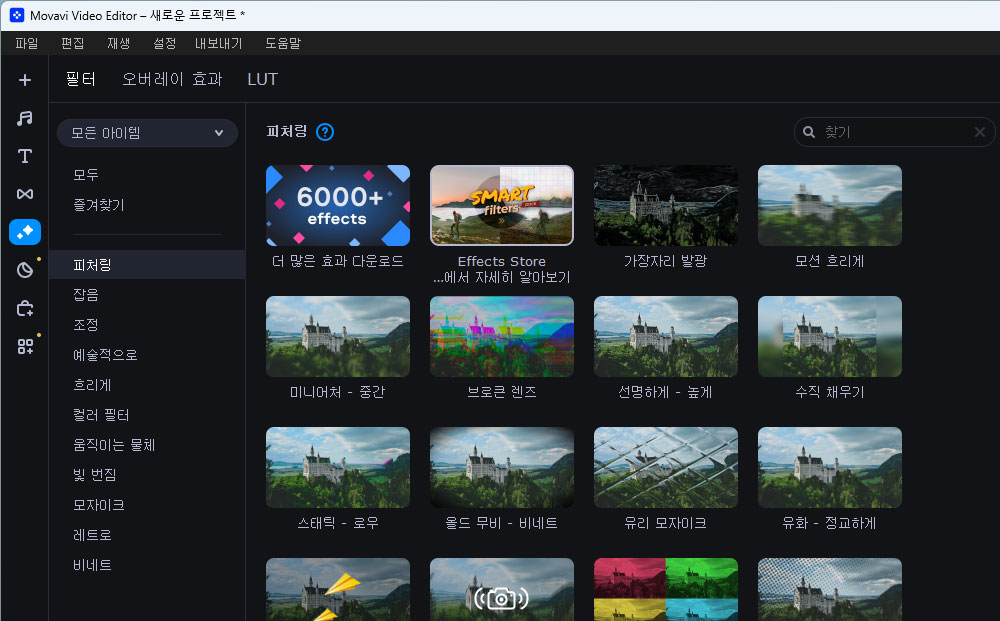
Task: Select the 유리 모자이크 filter thumbnail
Action: (x=666, y=467)
